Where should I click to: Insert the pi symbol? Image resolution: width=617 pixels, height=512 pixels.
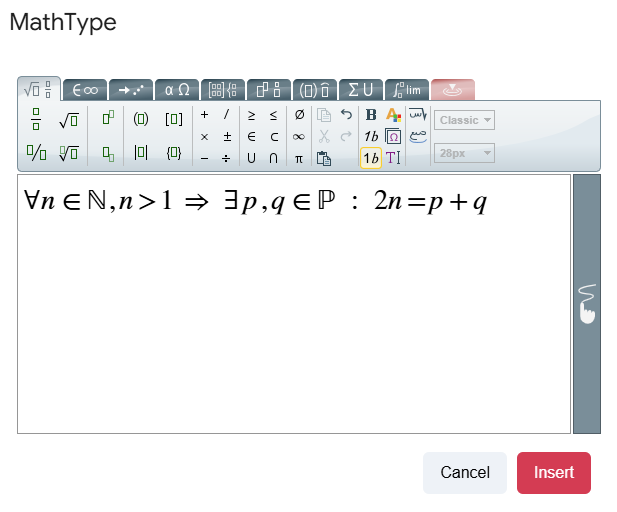(299, 158)
